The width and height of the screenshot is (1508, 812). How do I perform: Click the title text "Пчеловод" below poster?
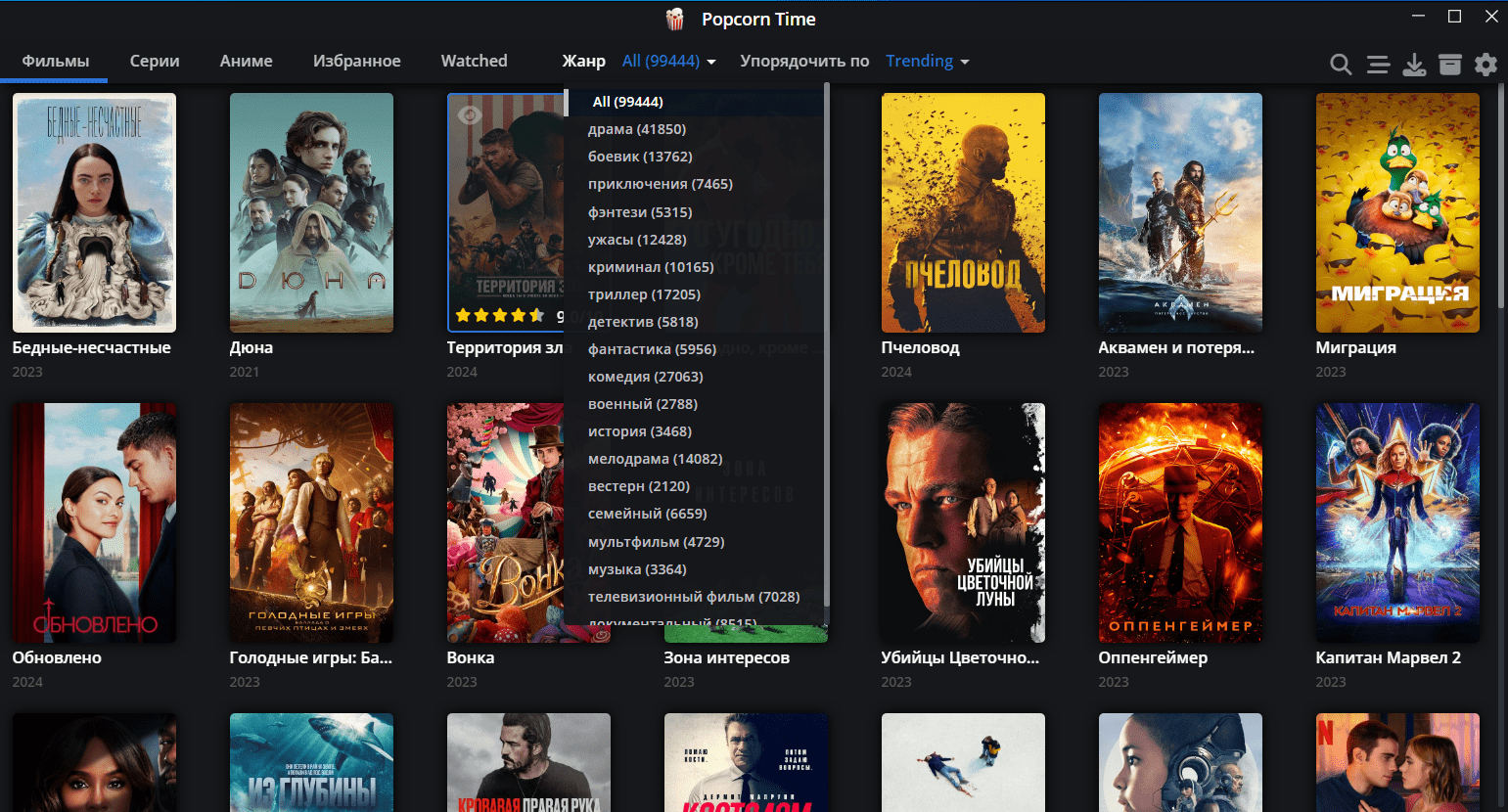click(x=920, y=347)
